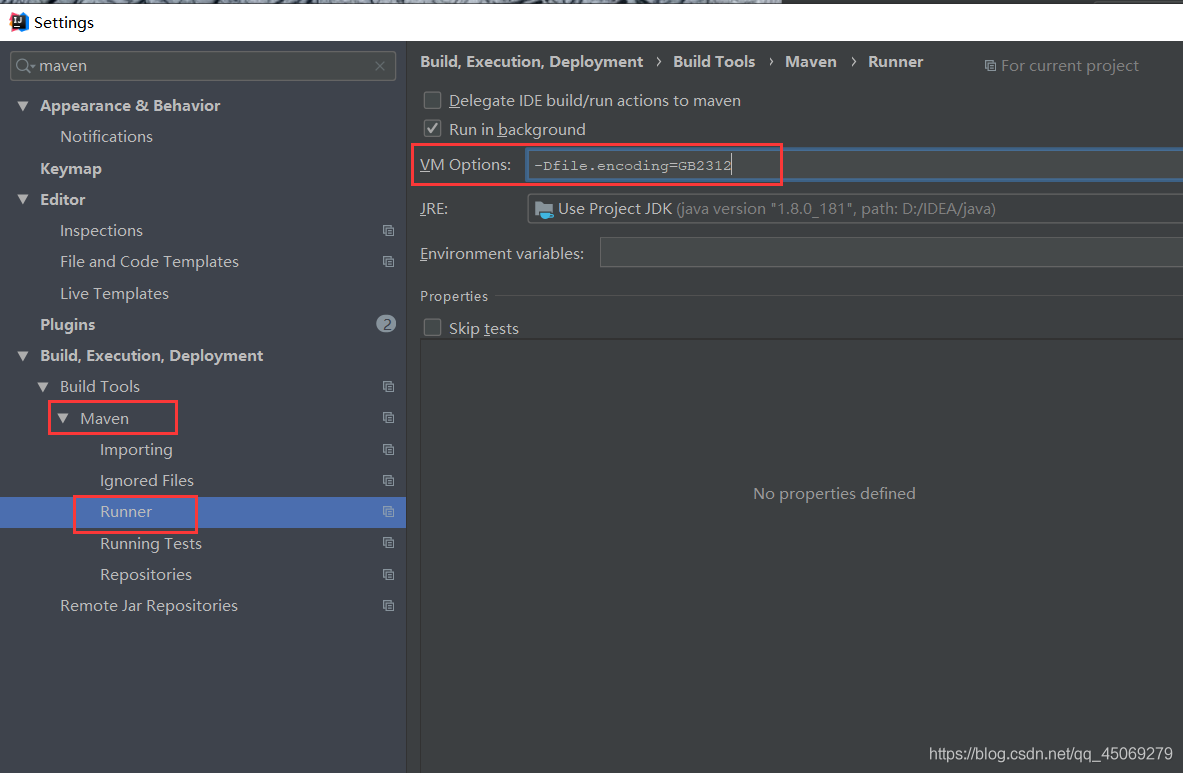Collapse the Editor section arrow

pos(23,200)
